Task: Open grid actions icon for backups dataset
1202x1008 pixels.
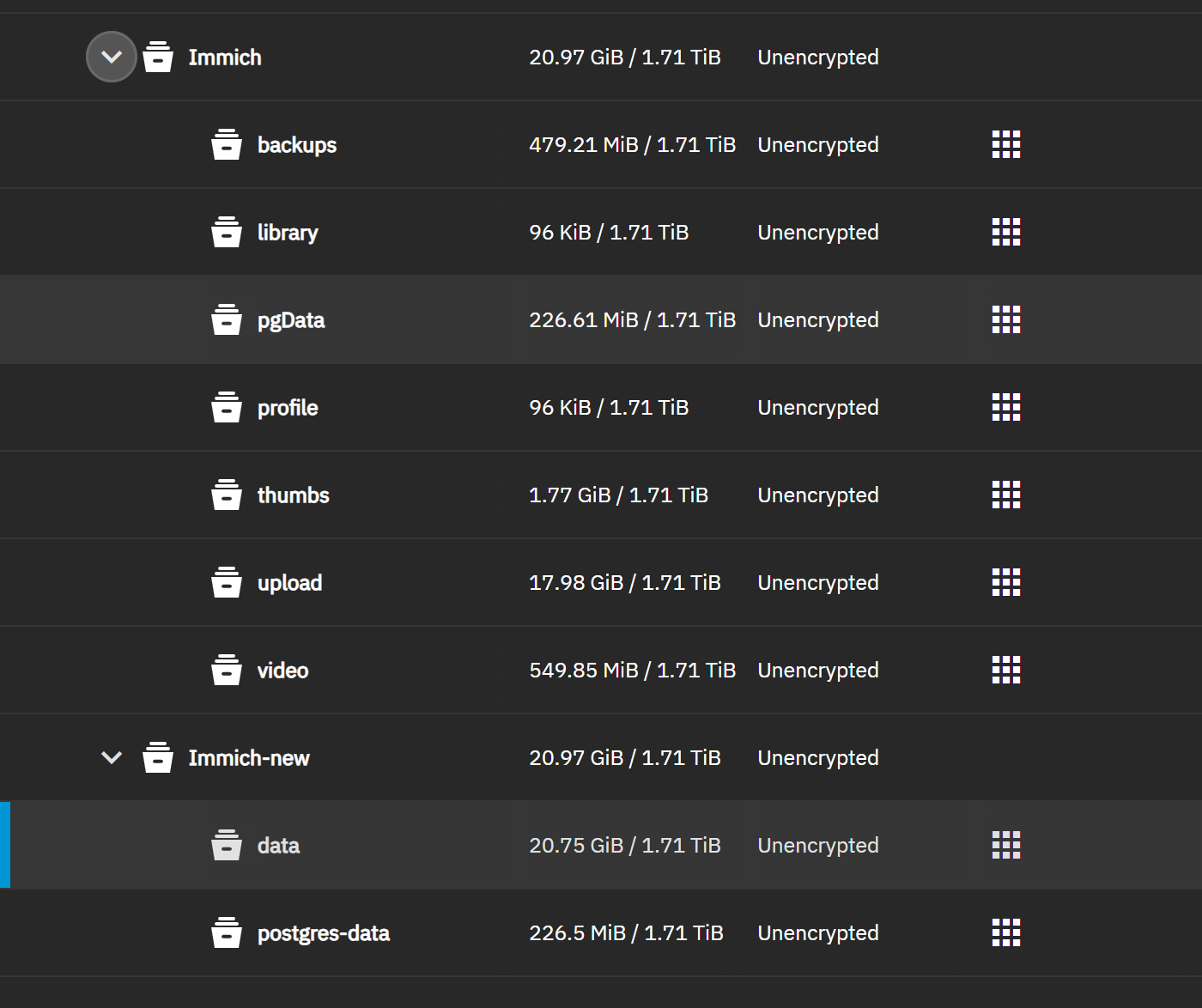Action: click(1006, 145)
